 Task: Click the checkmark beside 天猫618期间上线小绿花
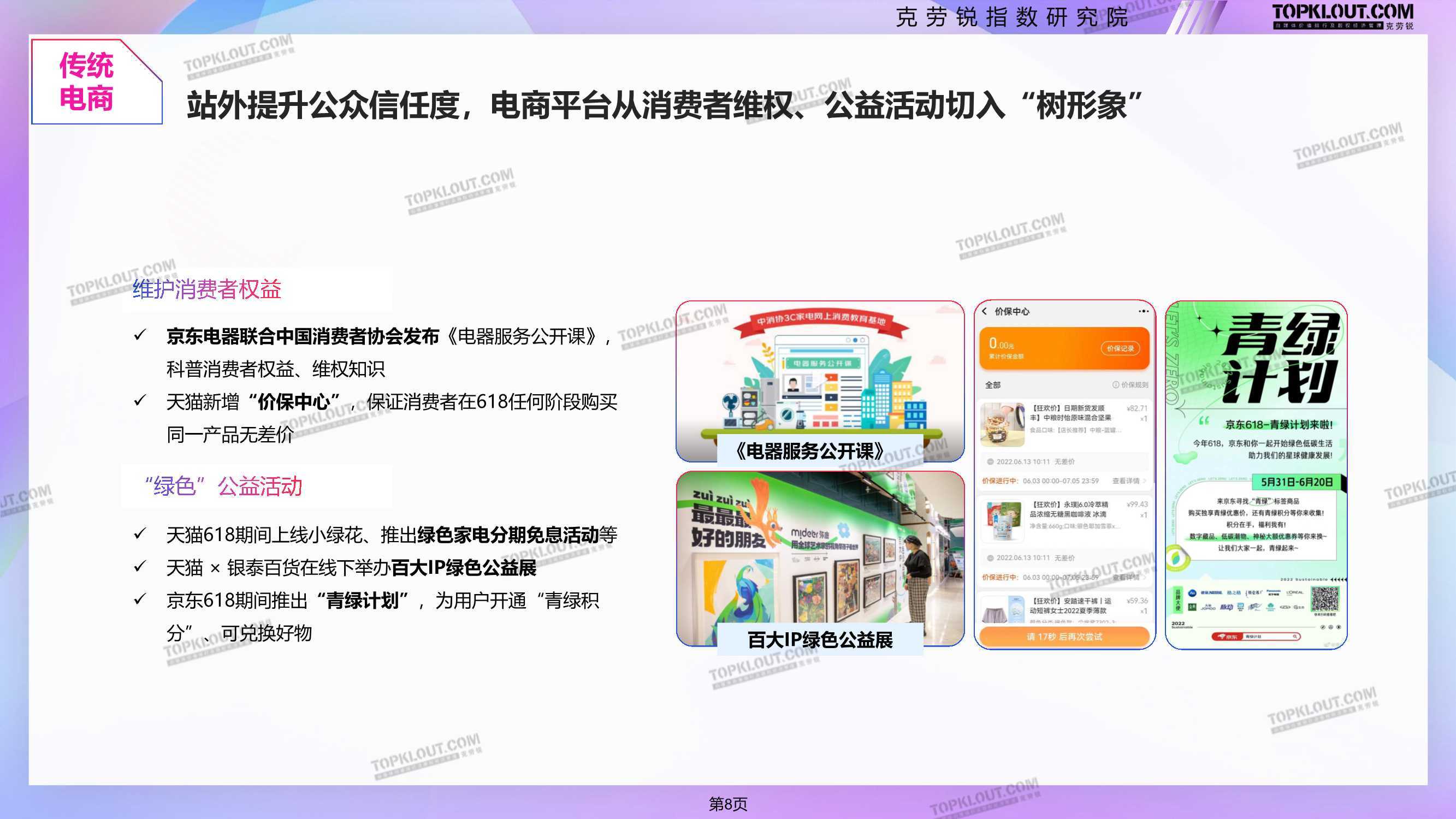pyautogui.click(x=140, y=533)
